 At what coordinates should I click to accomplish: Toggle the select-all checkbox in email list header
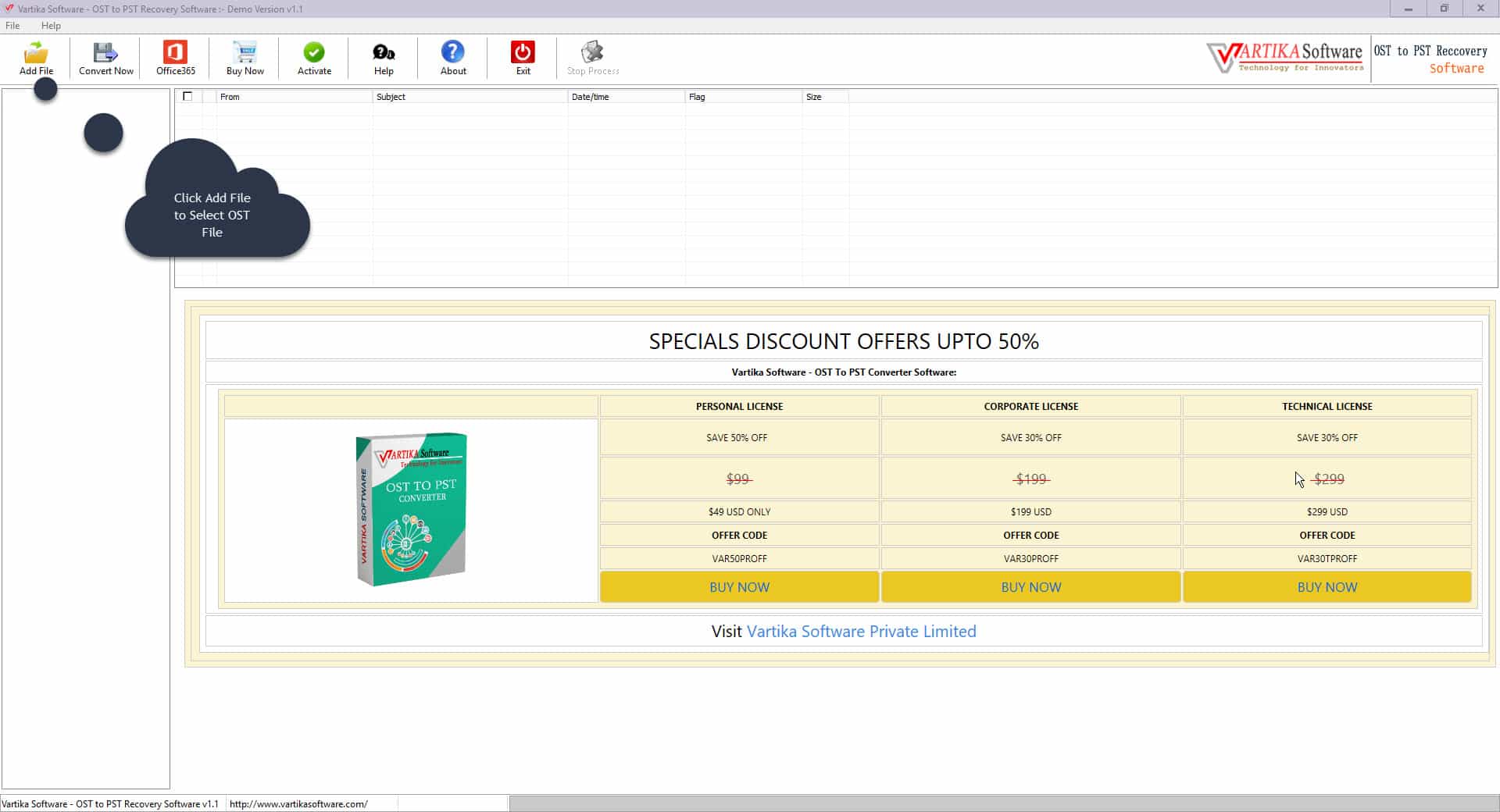(187, 96)
